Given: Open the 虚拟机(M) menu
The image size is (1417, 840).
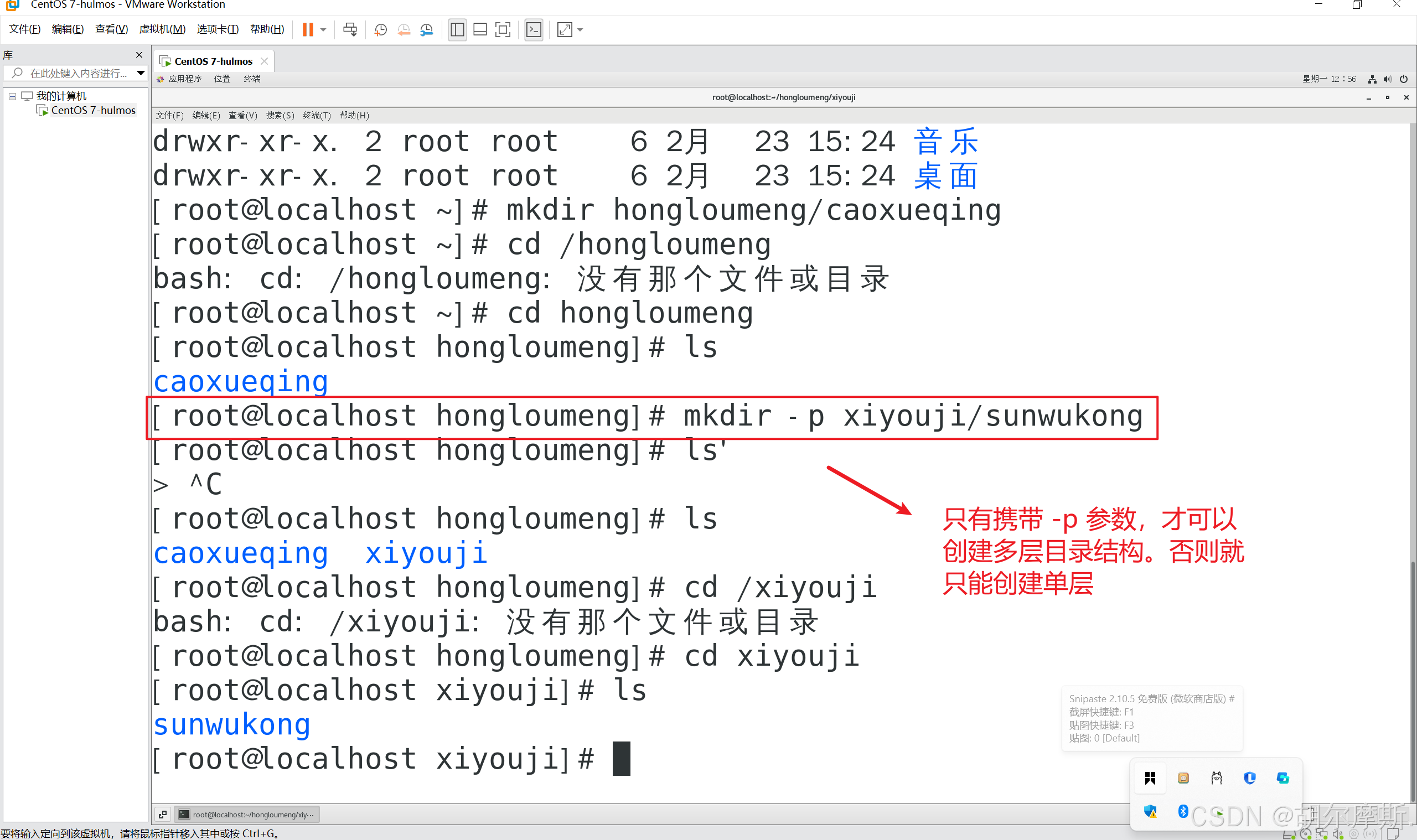Looking at the screenshot, I should point(162,29).
